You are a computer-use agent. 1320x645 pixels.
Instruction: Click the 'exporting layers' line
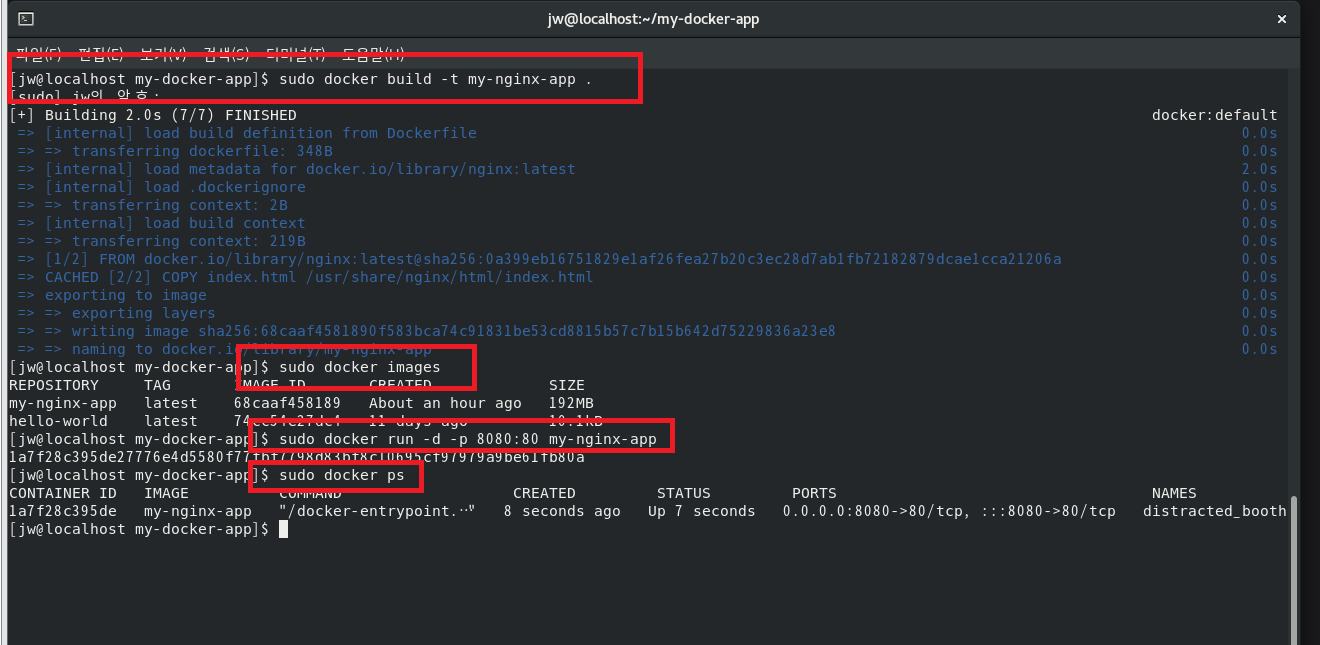(117, 313)
